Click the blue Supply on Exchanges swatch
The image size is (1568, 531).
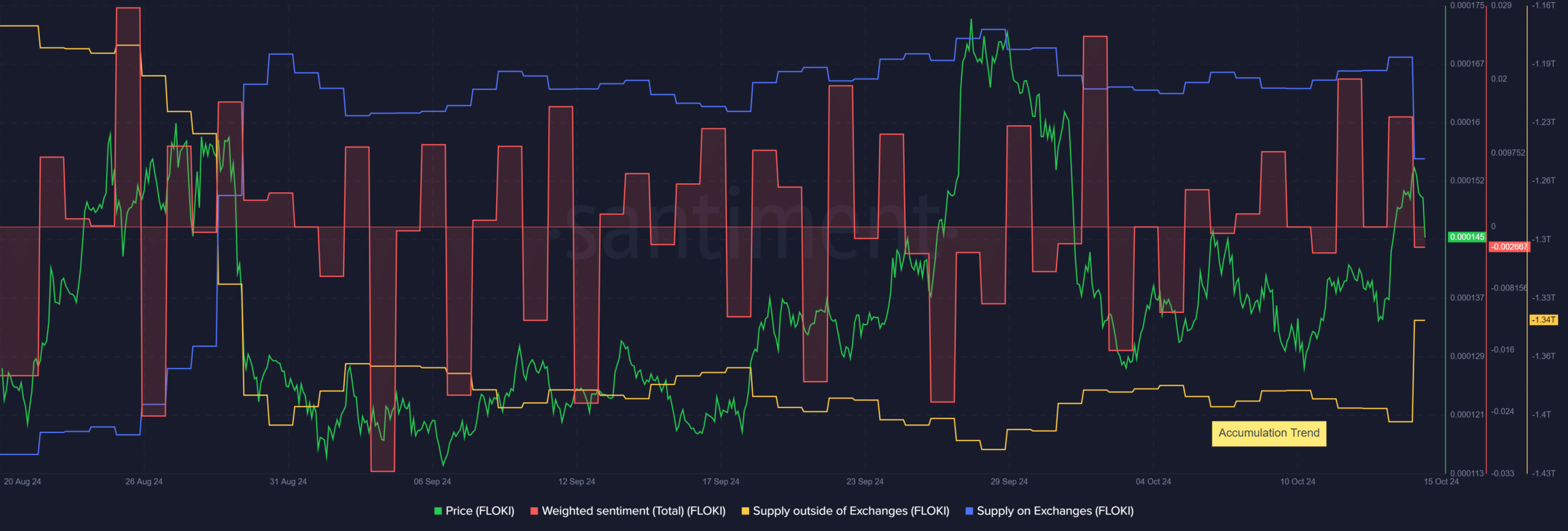(x=969, y=511)
